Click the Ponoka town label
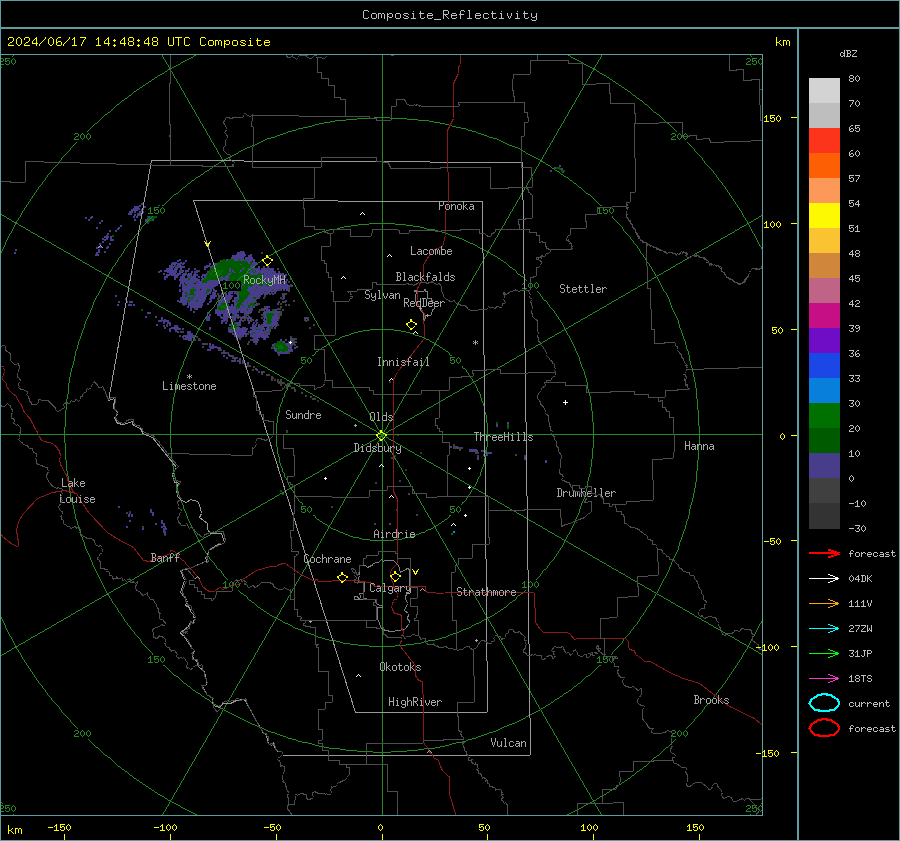This screenshot has height=841, width=900. (x=456, y=206)
